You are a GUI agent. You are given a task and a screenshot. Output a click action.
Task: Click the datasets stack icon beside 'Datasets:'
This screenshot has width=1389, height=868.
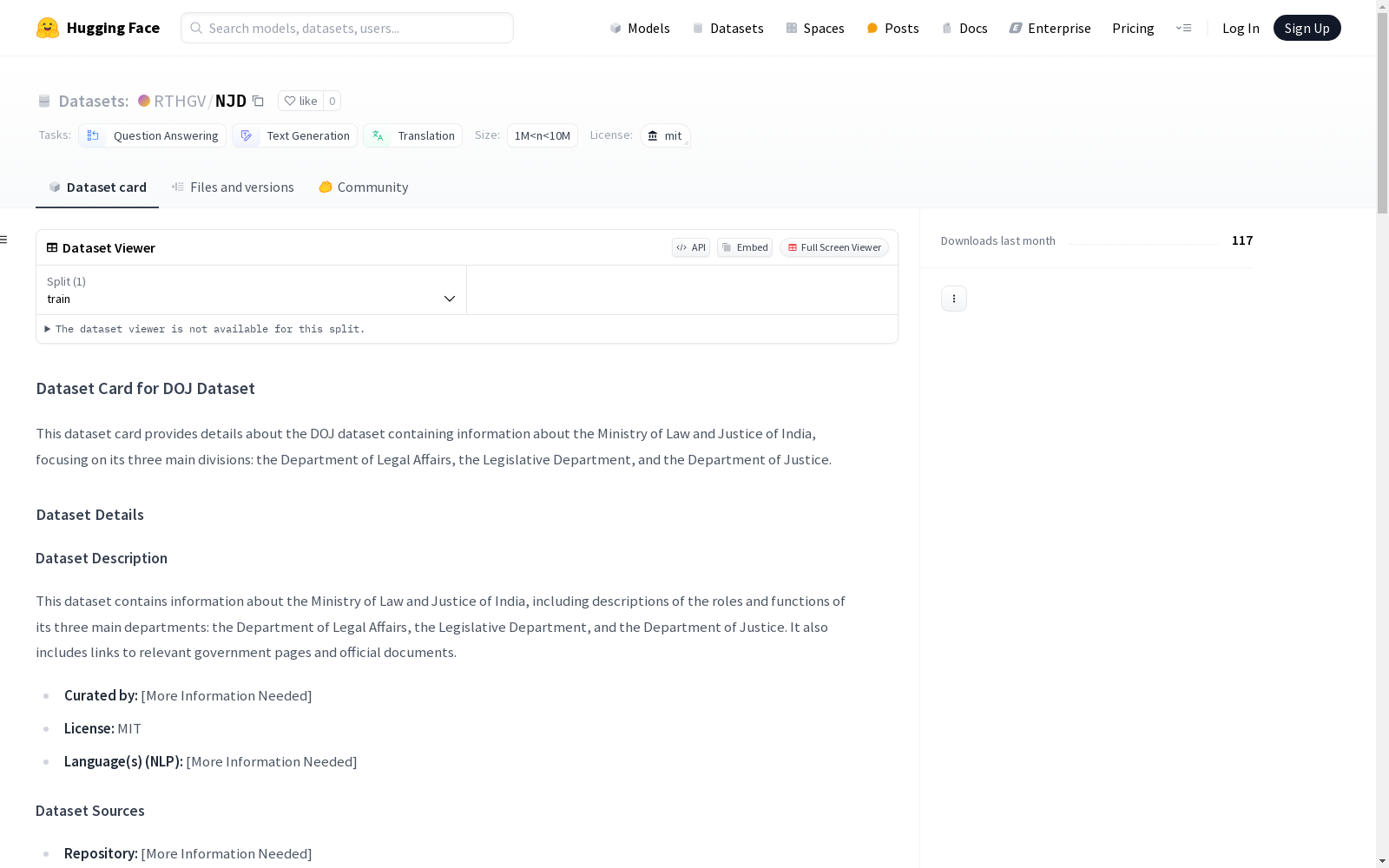click(44, 101)
